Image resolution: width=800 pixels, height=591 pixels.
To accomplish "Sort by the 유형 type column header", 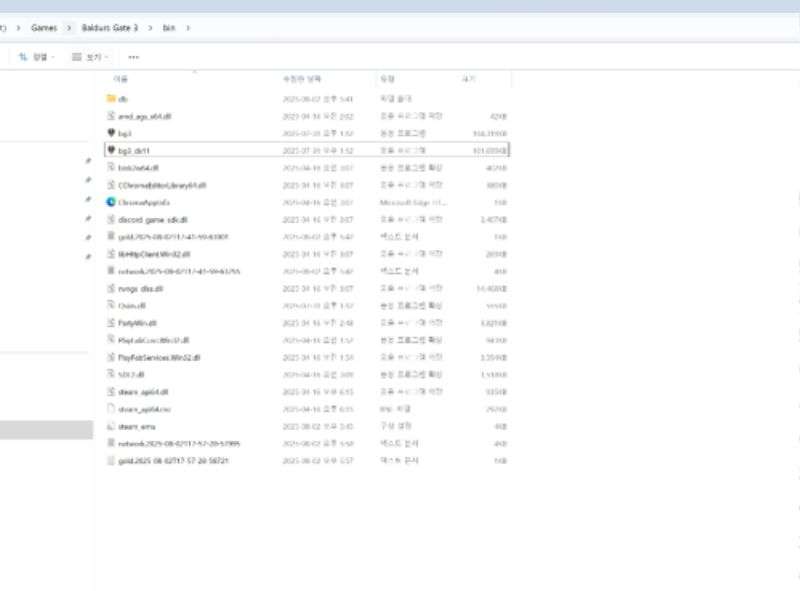I will 388,79.
